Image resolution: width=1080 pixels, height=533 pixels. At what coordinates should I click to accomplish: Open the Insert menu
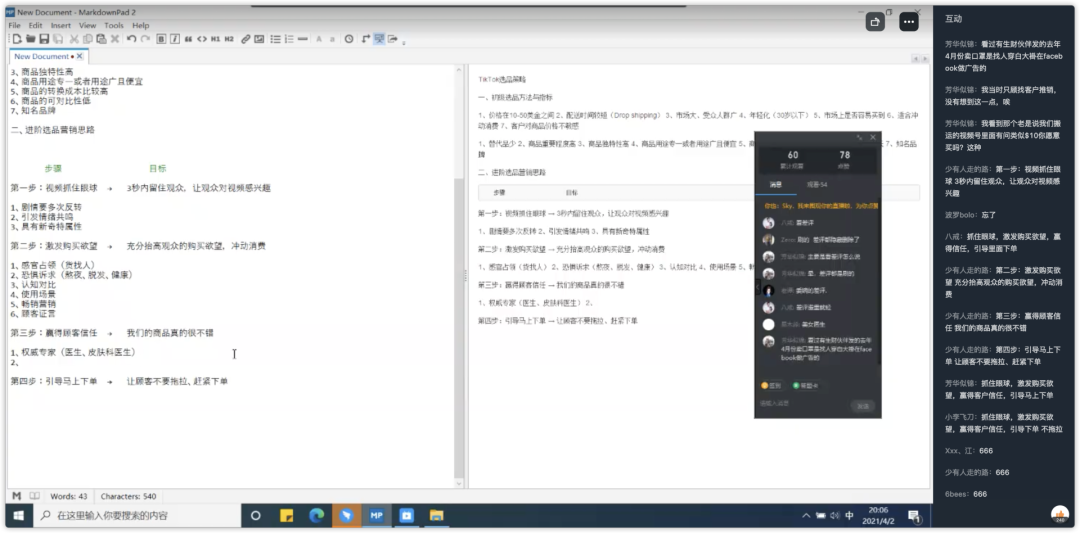pyautogui.click(x=61, y=25)
